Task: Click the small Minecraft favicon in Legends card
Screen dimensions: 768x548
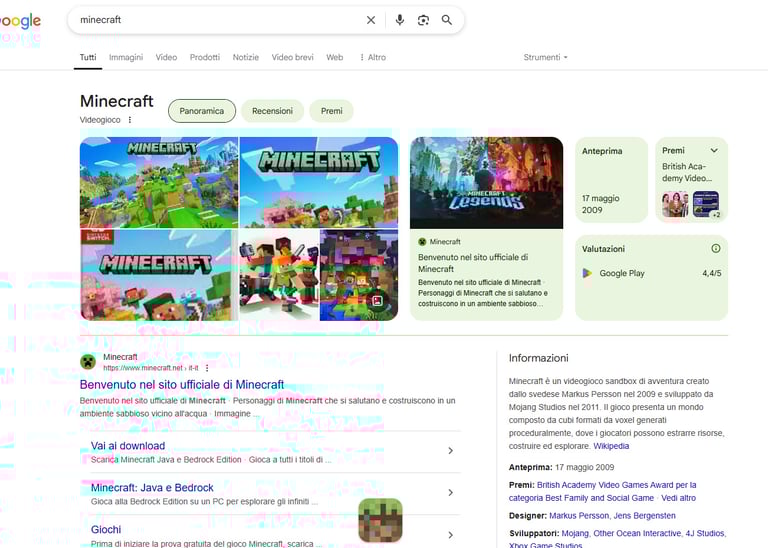Action: click(x=422, y=241)
